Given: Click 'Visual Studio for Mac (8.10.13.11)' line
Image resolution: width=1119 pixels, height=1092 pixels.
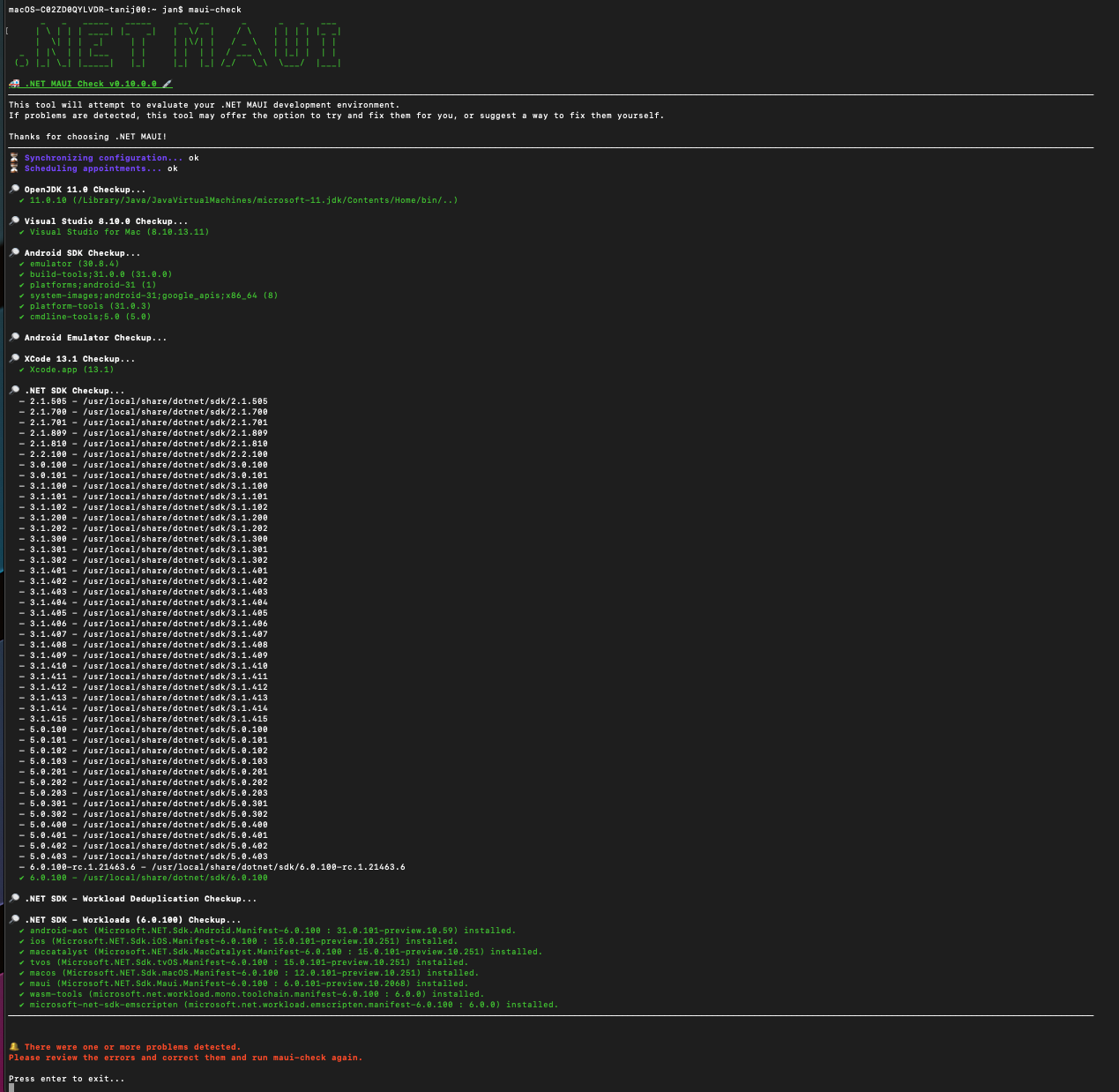Looking at the screenshot, I should click(120, 232).
